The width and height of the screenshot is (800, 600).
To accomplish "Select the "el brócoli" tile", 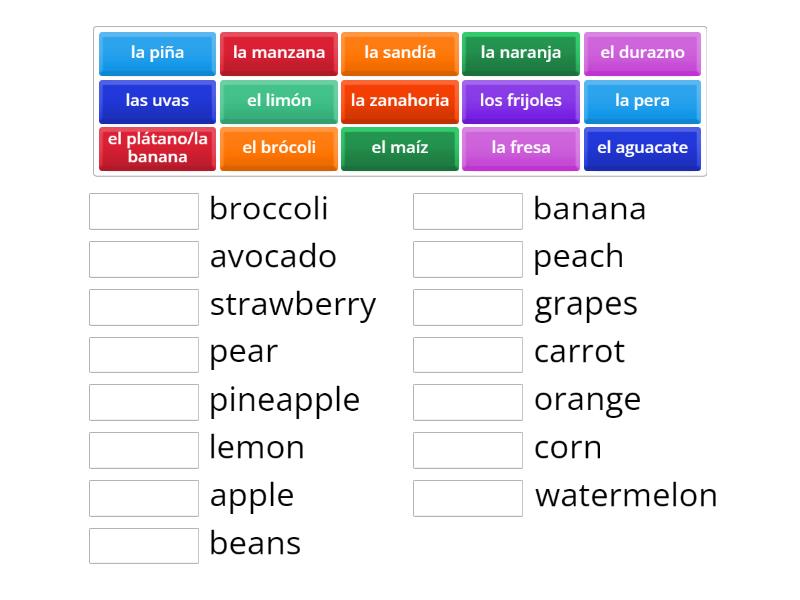I will point(278,147).
